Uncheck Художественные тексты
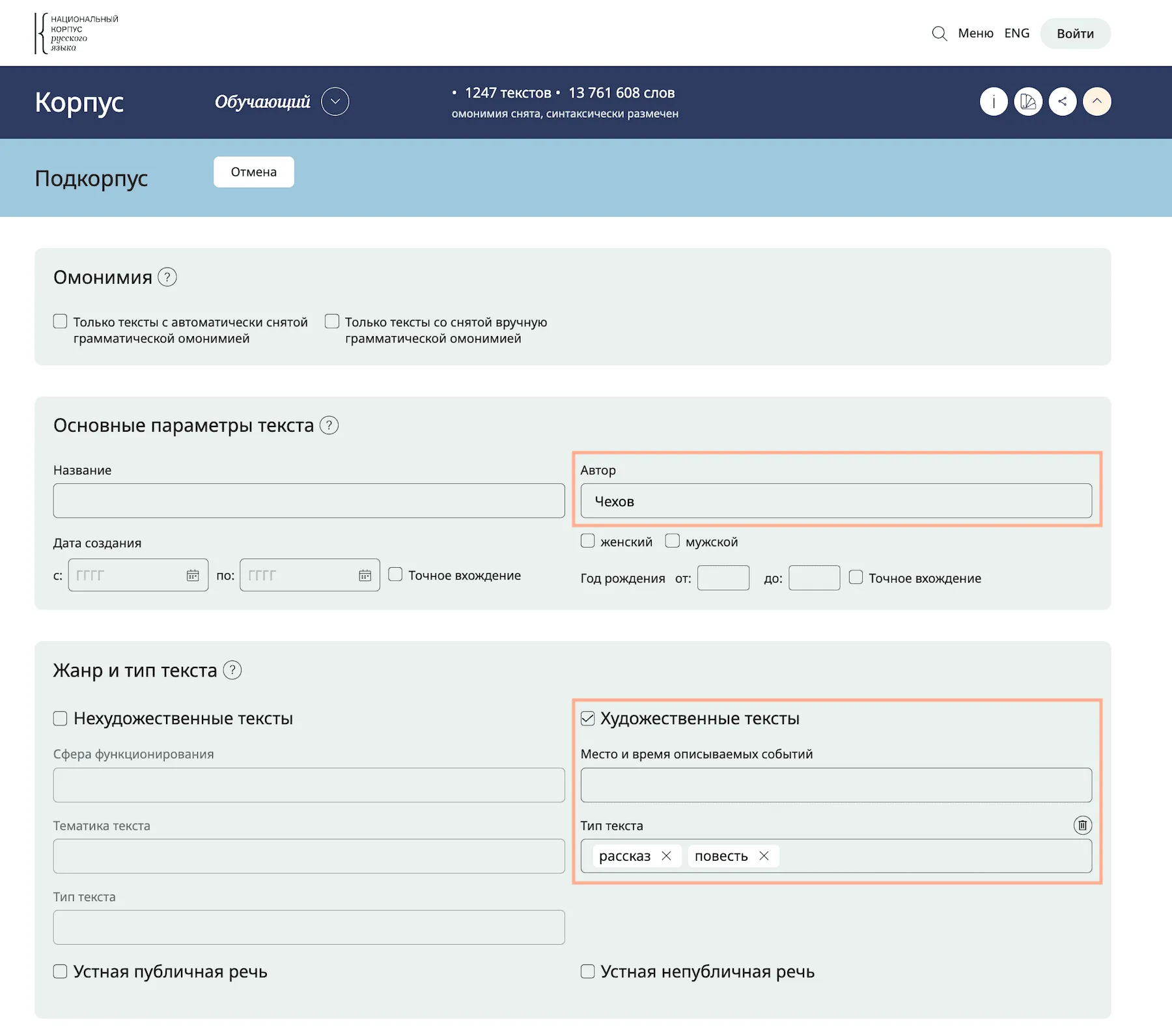 (x=587, y=718)
